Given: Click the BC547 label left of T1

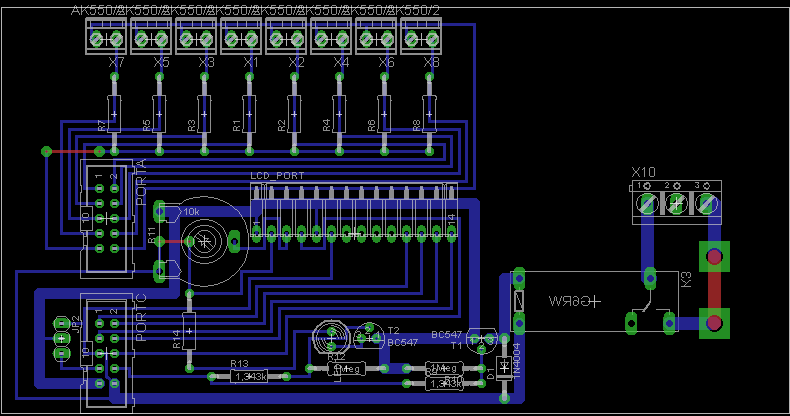Looking at the screenshot, I should tap(446, 335).
